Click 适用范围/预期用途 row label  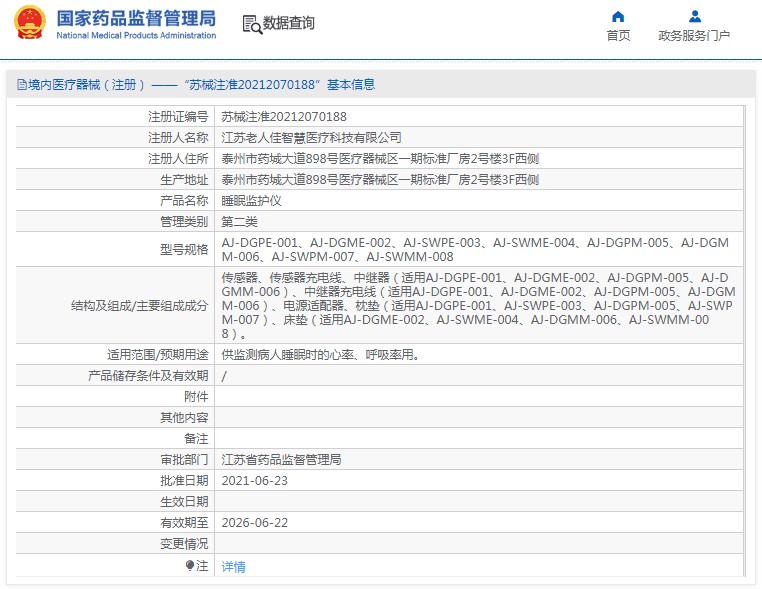coord(157,355)
